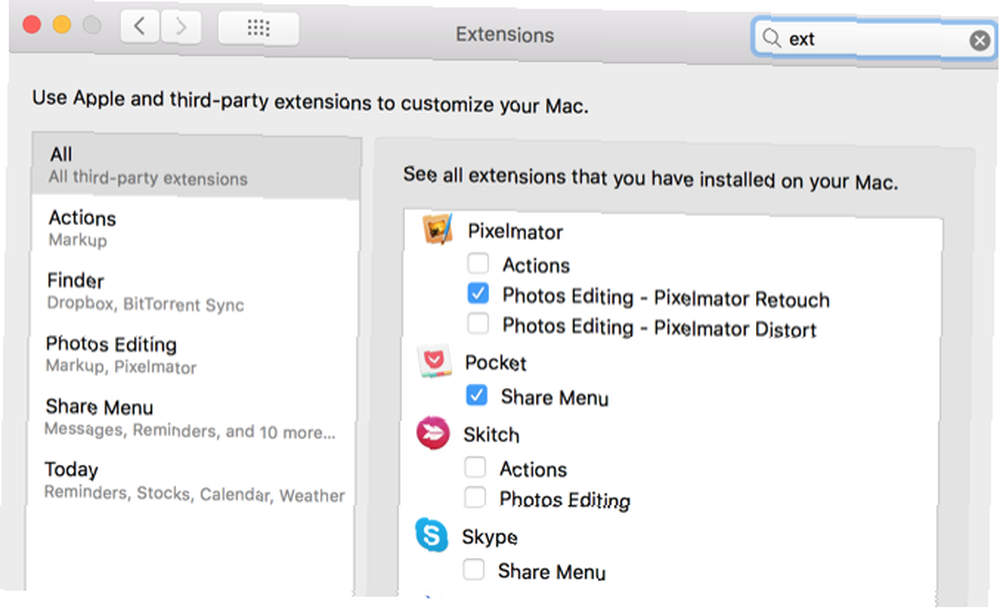1000x610 pixels.
Task: Uncheck Photos Editing - Pixelmator Retouch
Action: tap(478, 294)
